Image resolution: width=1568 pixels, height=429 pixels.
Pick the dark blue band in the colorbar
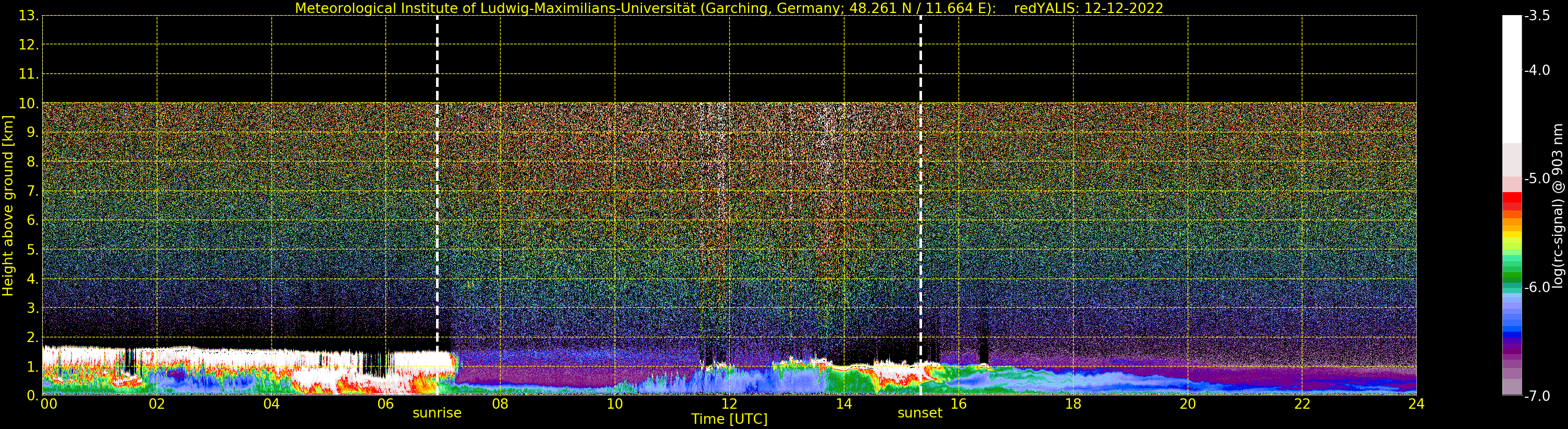(x=1511, y=335)
